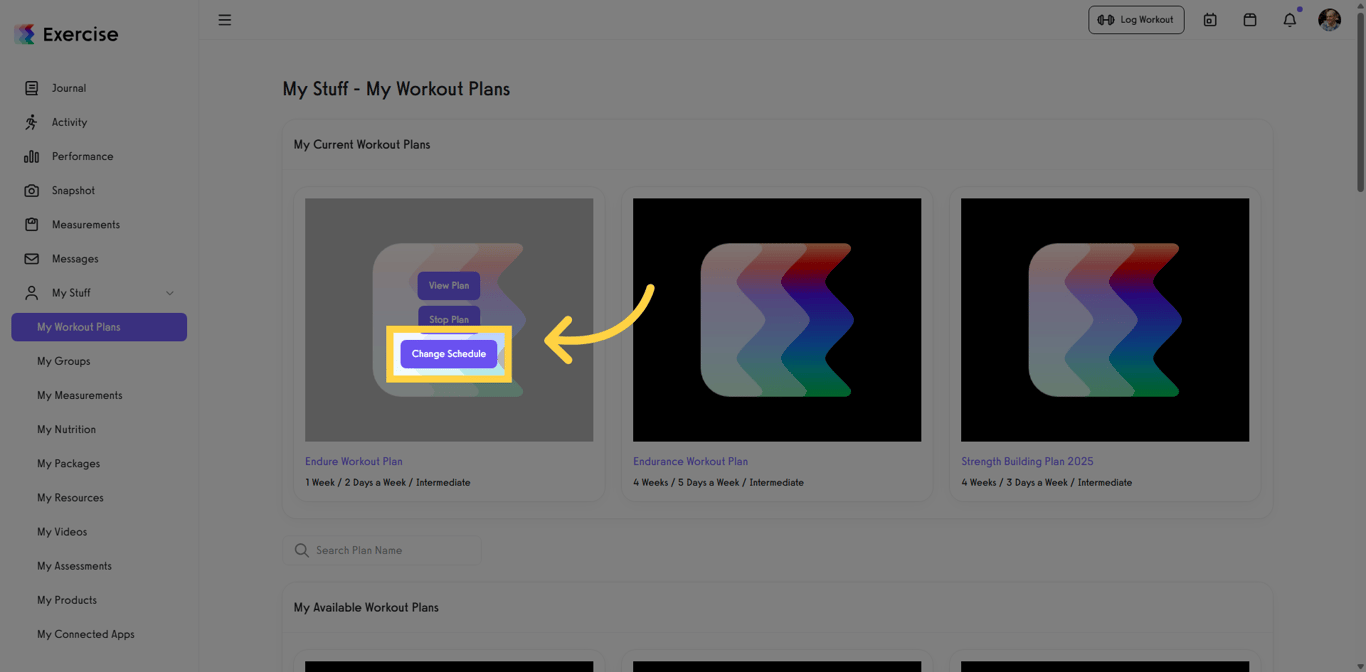Open the notifications bell icon
Image resolution: width=1366 pixels, height=672 pixels.
point(1290,20)
